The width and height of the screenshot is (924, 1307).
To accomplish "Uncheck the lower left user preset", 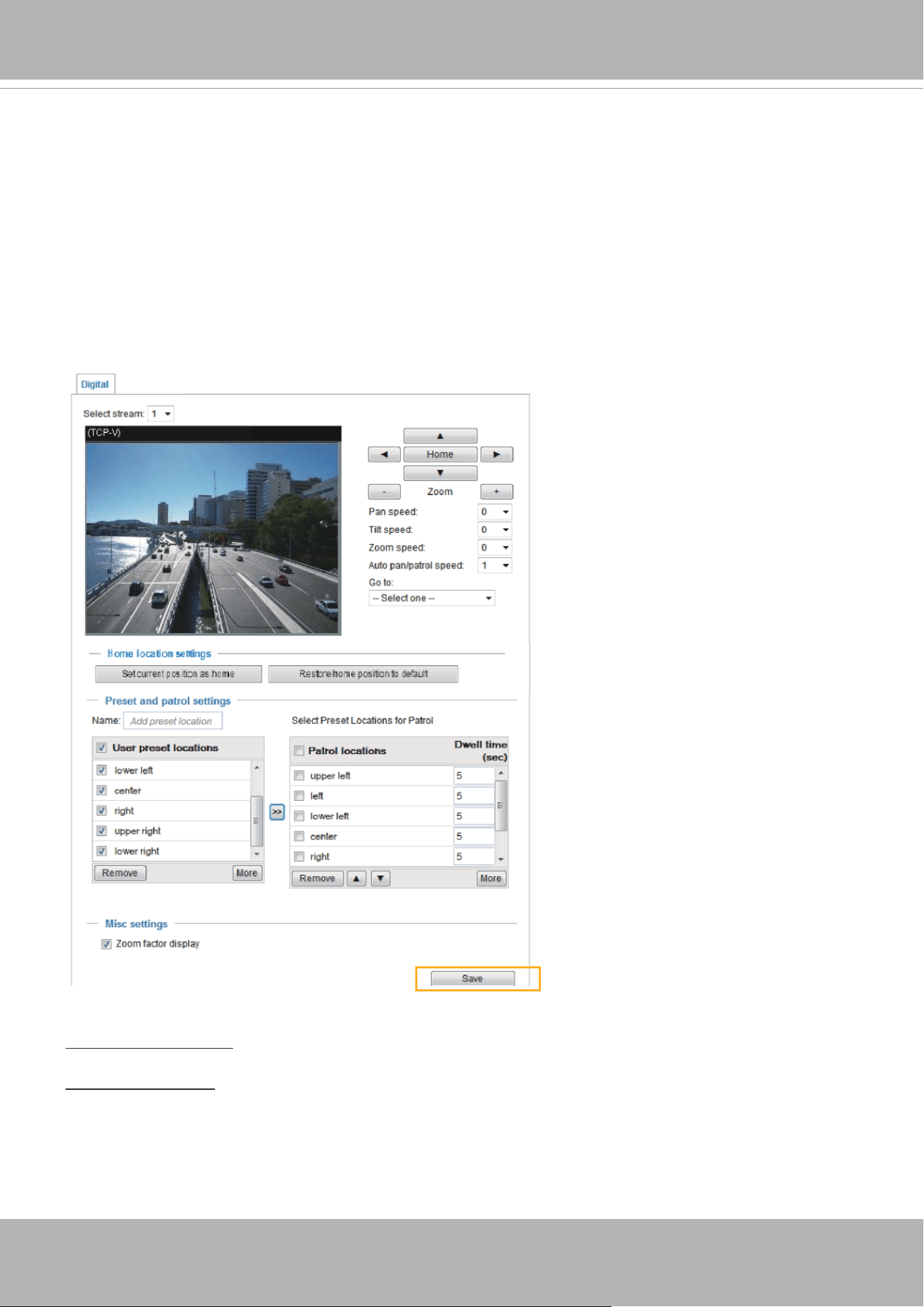I will 102,771.
